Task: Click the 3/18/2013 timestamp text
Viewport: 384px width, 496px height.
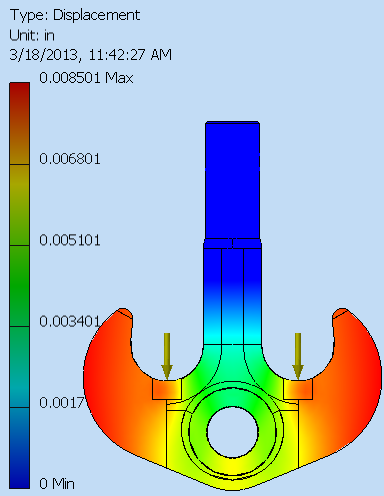Action: click(x=90, y=55)
